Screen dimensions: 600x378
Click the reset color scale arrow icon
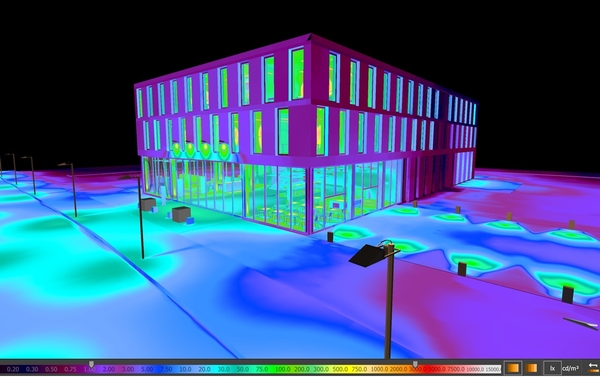(x=593, y=368)
